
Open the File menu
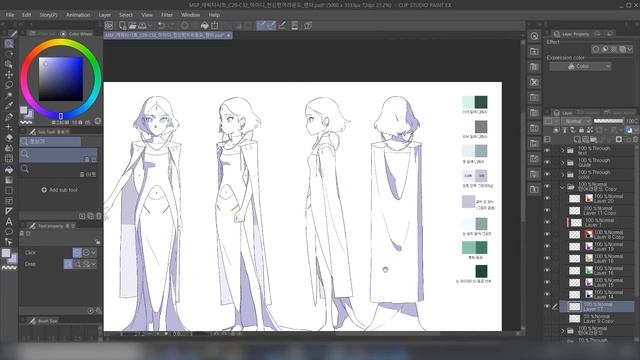pyautogui.click(x=10, y=15)
